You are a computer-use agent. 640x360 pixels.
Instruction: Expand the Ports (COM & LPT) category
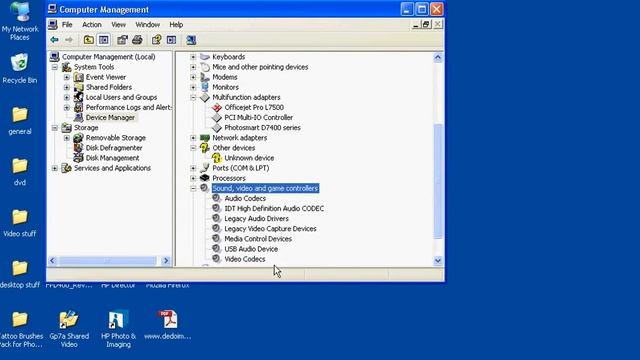pyautogui.click(x=193, y=168)
